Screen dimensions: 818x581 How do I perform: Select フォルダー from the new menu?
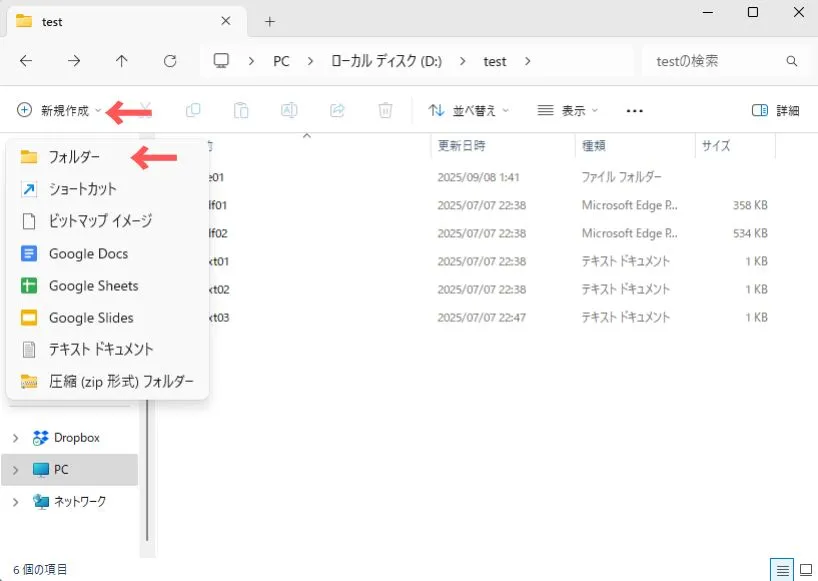tap(74, 157)
